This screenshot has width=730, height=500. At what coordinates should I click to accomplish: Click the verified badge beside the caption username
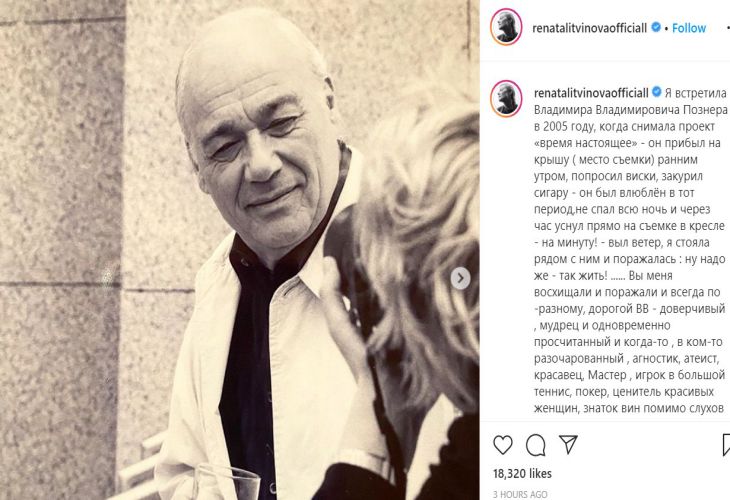(656, 92)
